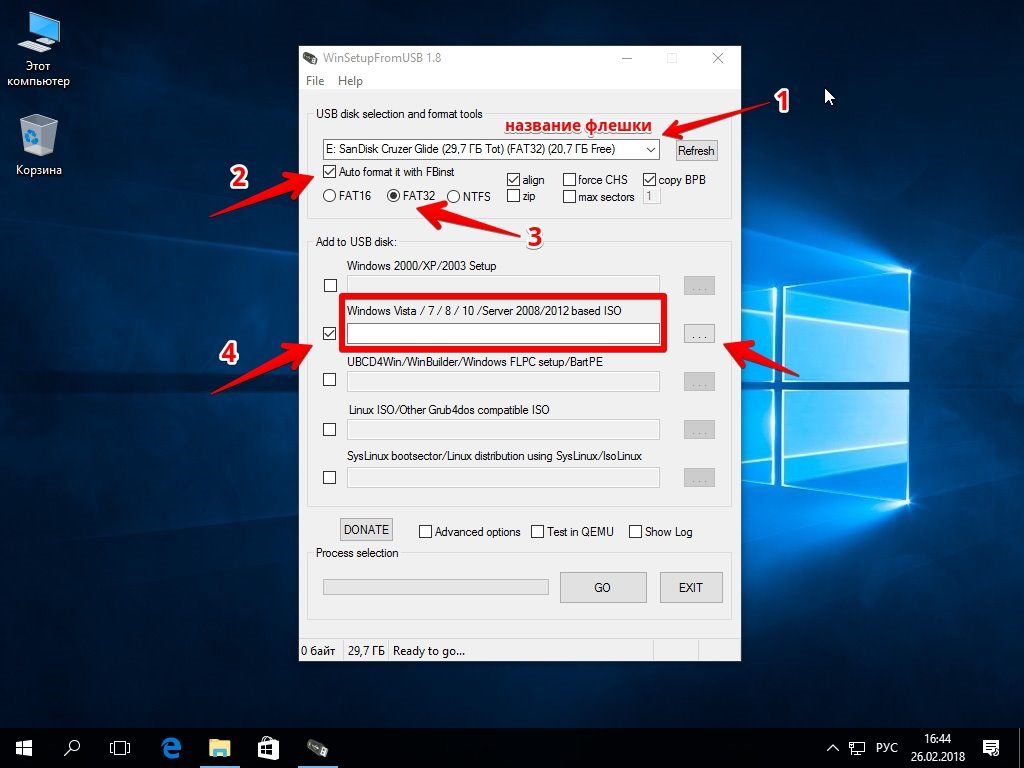The width and height of the screenshot is (1024, 768).
Task: Open Microsoft Store from the taskbar
Action: [268, 748]
